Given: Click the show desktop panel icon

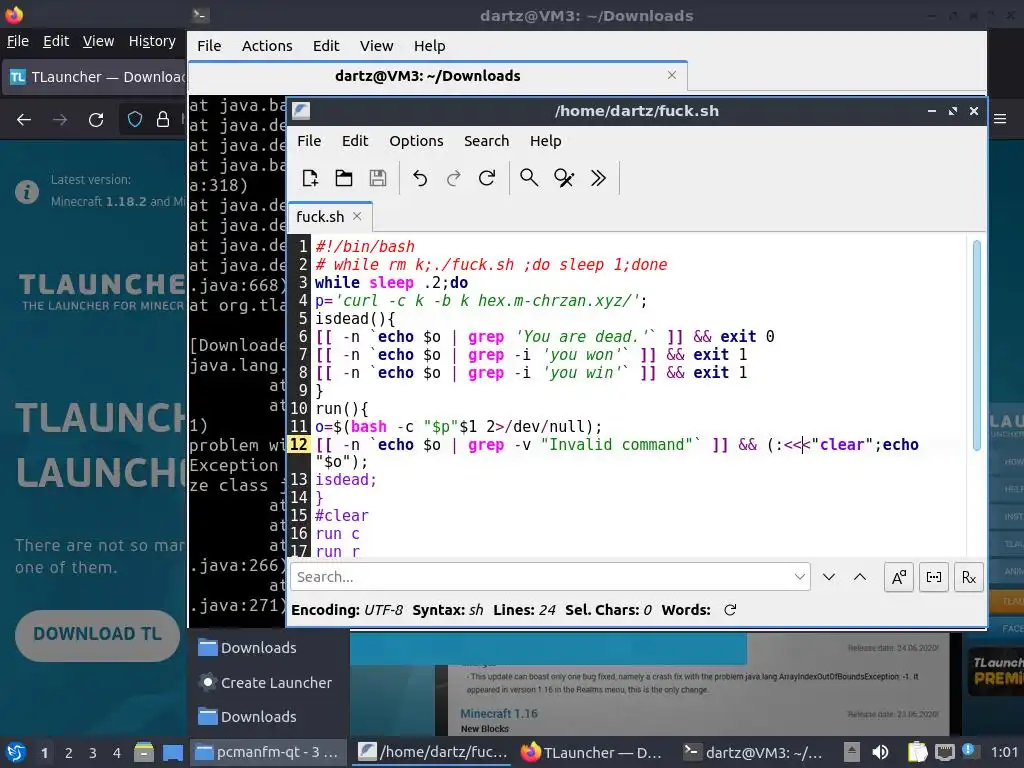Looking at the screenshot, I should [172, 752].
